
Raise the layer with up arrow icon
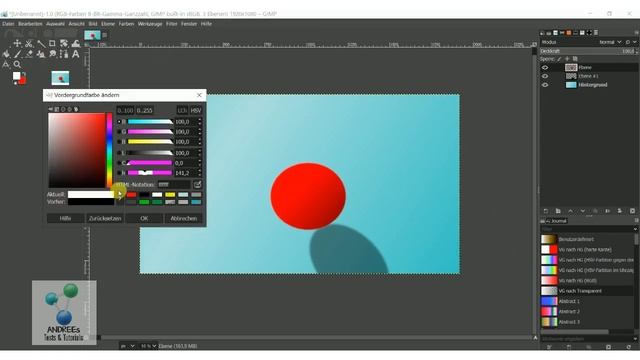[x=570, y=211]
